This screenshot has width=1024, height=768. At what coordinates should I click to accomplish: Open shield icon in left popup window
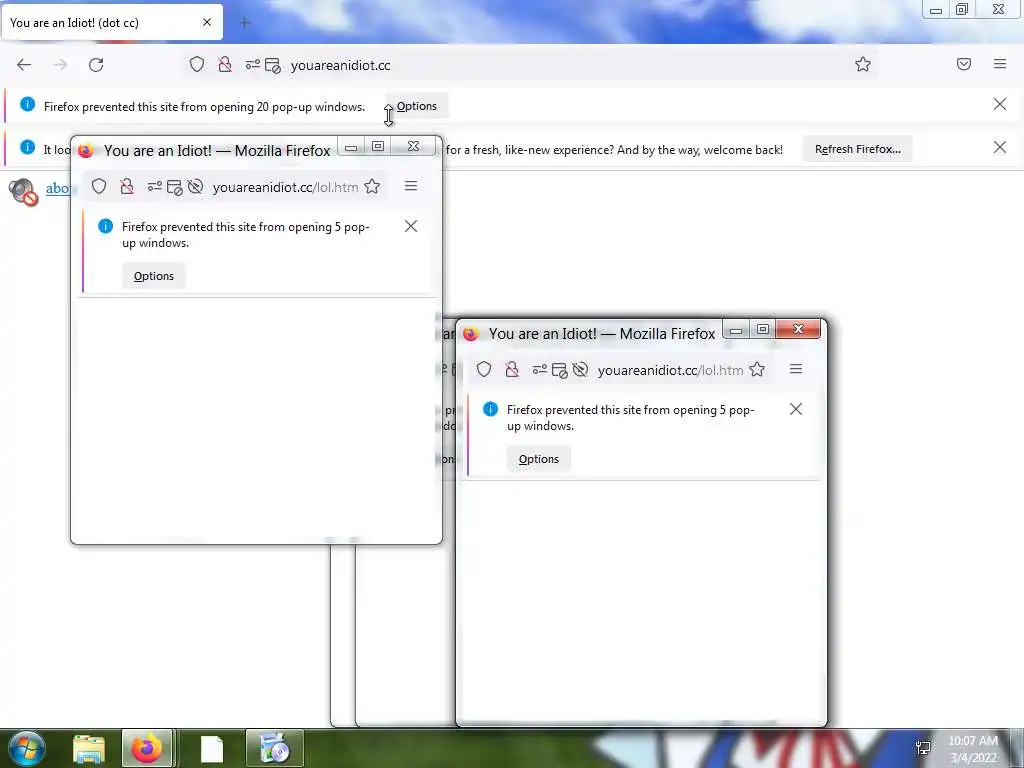point(99,187)
